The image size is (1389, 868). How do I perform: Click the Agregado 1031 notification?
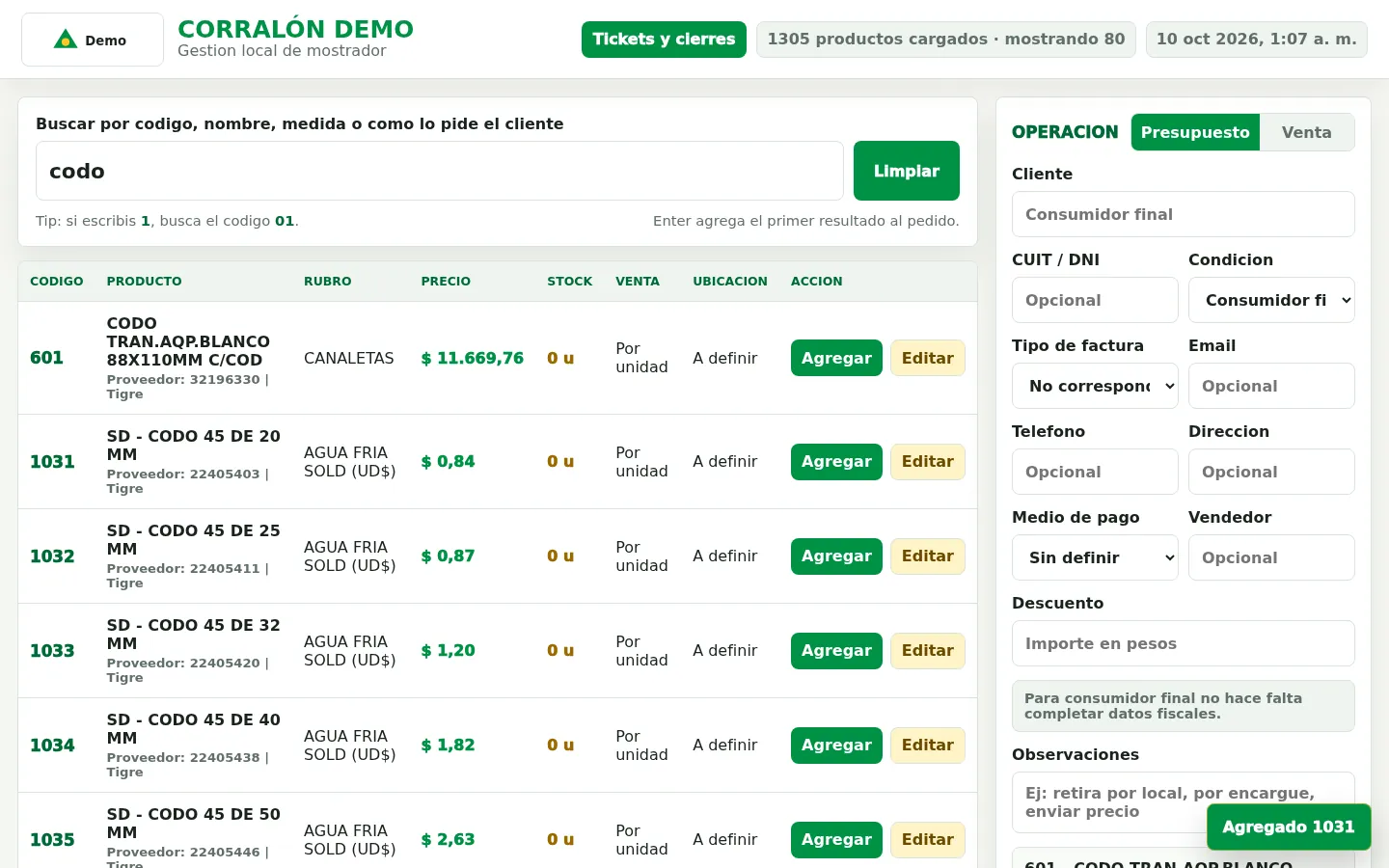1289,827
